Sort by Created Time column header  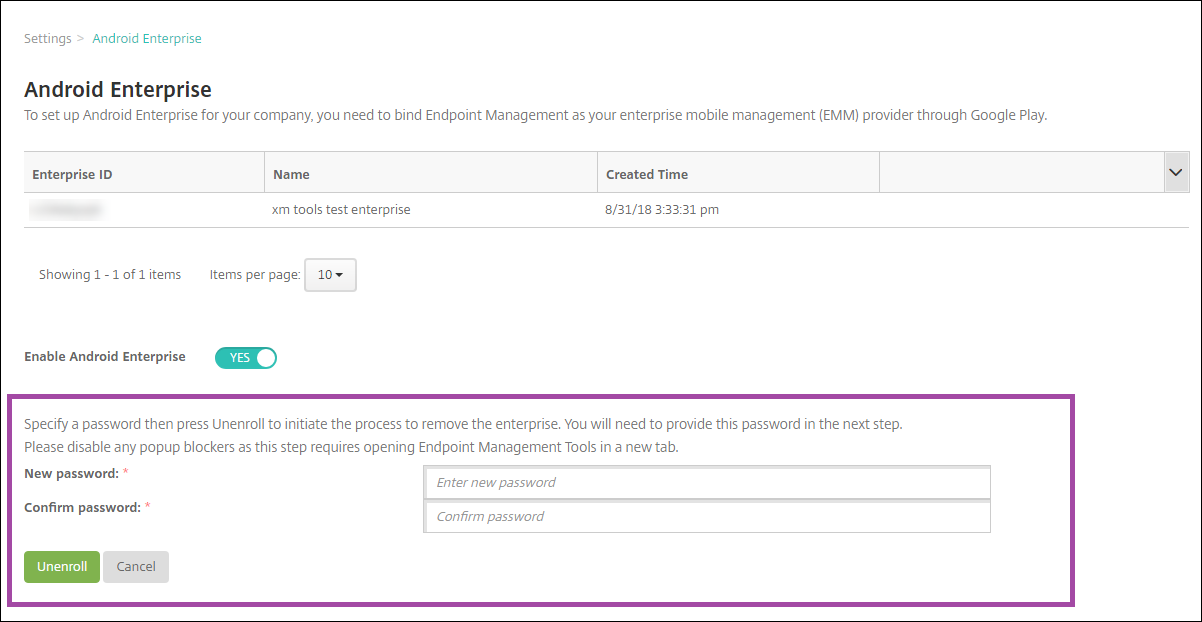click(x=647, y=174)
